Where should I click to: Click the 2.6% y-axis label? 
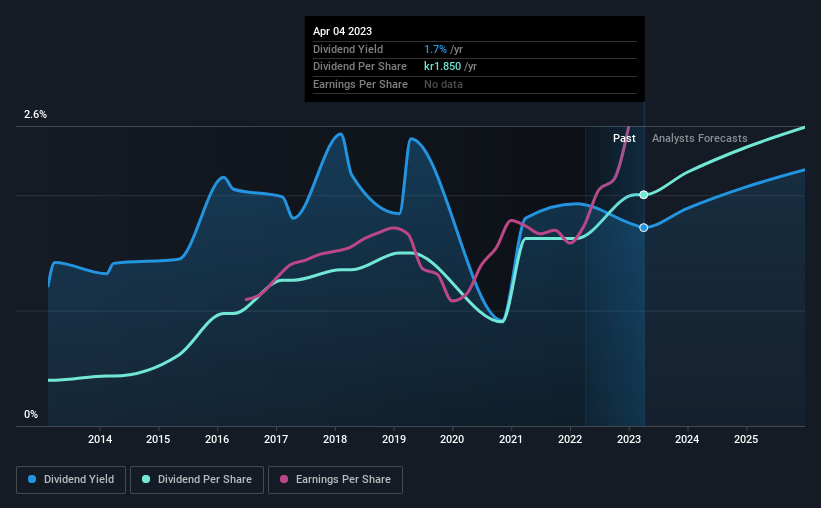point(35,114)
